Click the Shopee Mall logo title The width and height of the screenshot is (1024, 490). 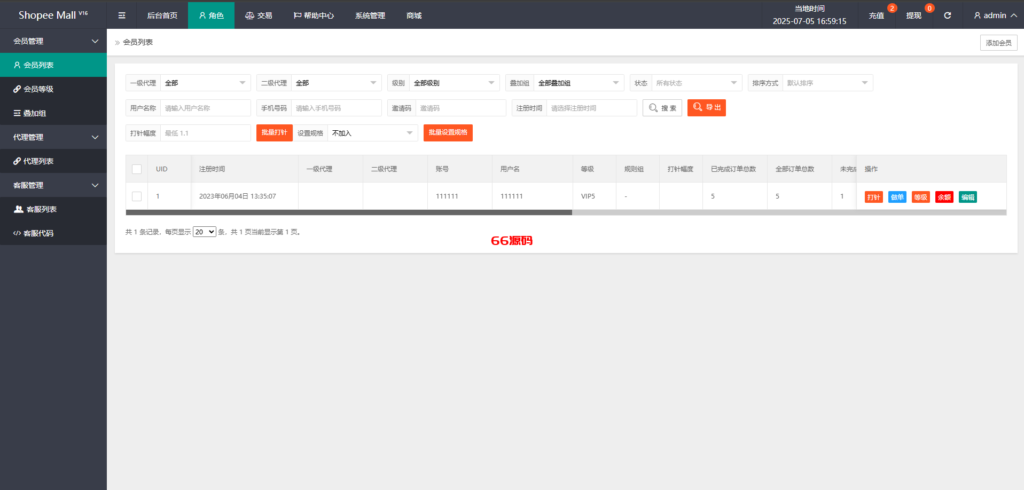[x=53, y=14]
